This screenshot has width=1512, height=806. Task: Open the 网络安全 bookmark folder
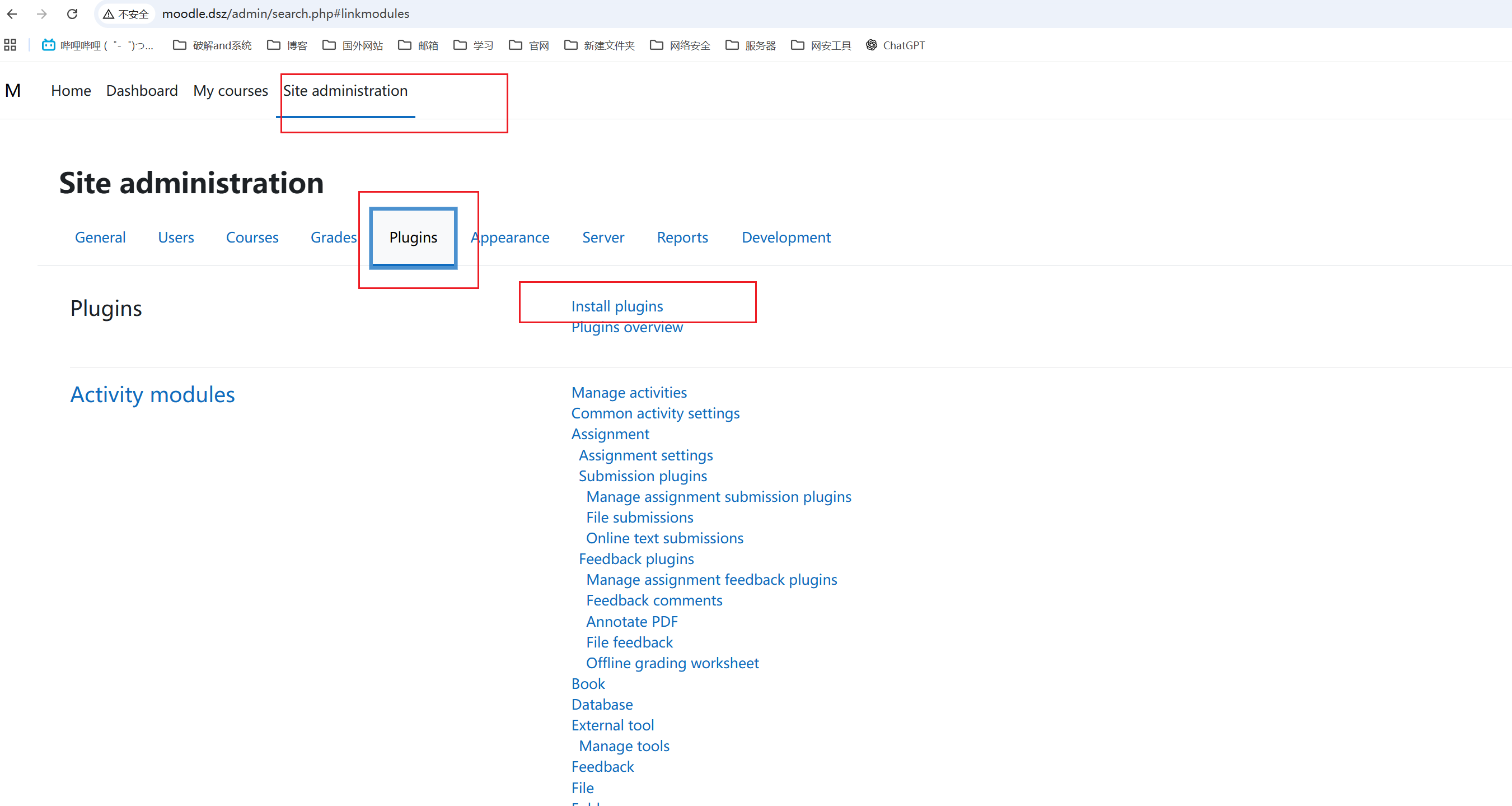click(680, 45)
